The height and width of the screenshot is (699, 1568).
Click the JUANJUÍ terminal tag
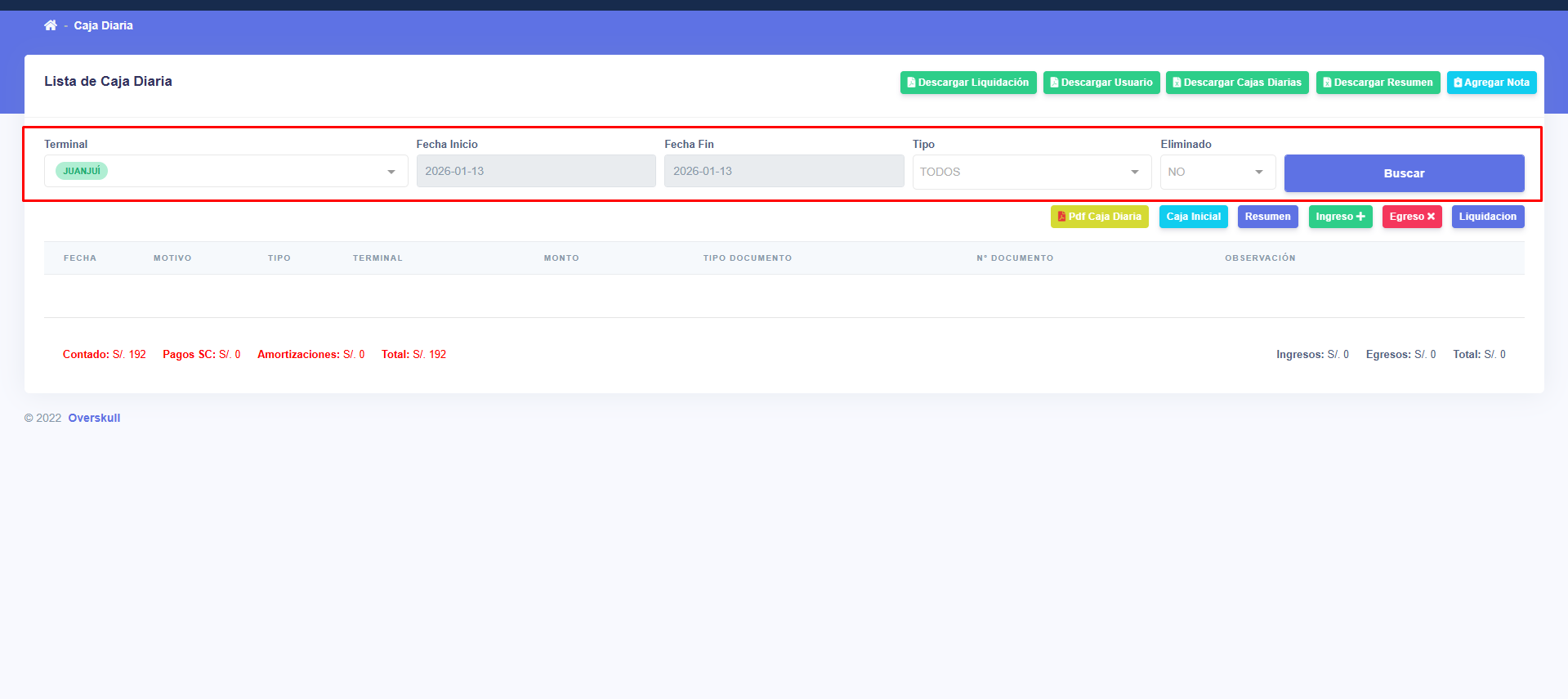[x=82, y=171]
